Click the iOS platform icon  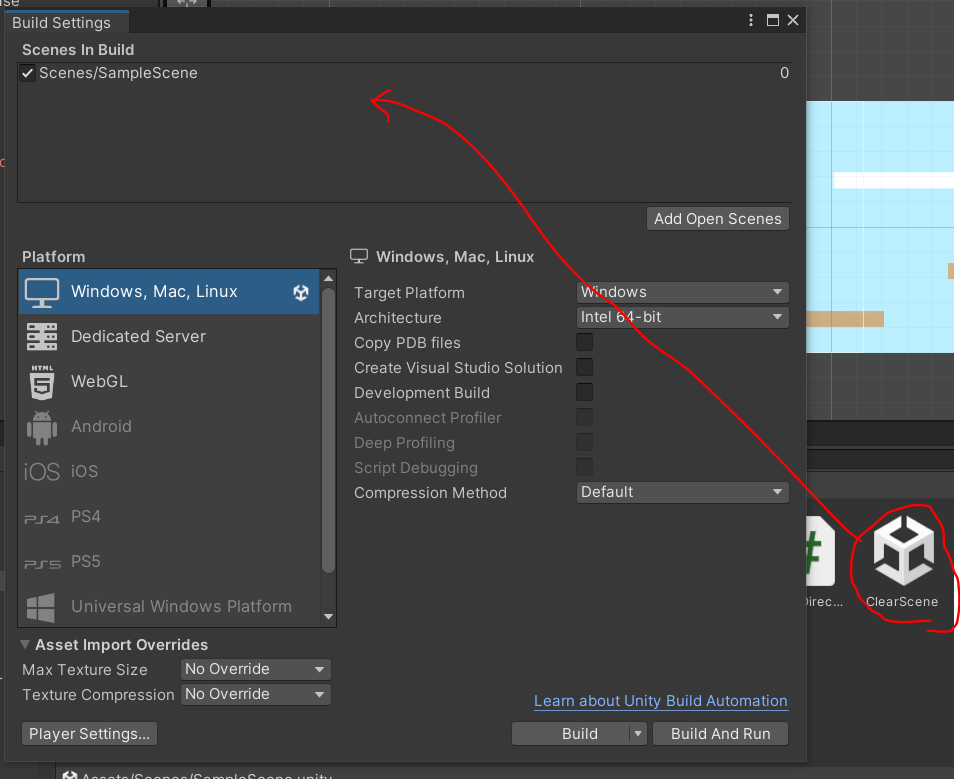pyautogui.click(x=42, y=472)
